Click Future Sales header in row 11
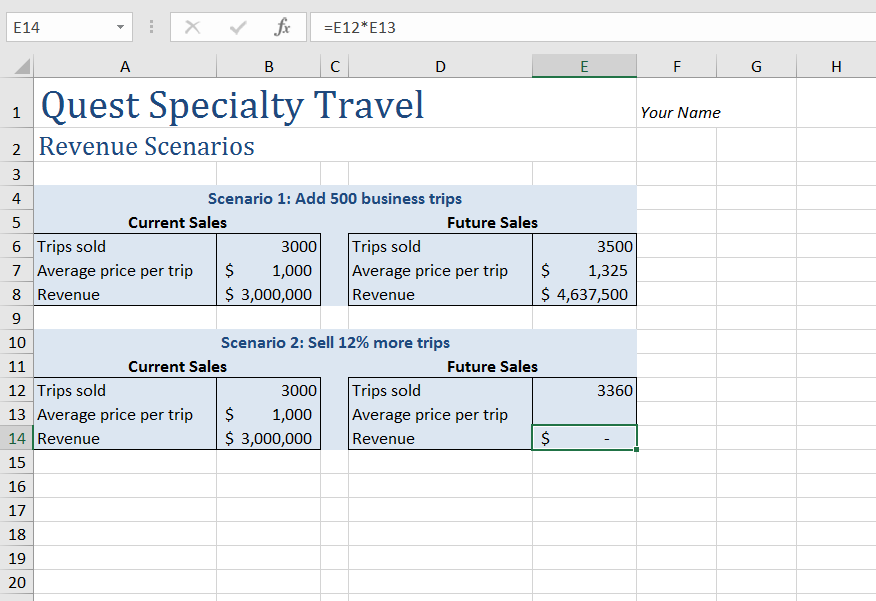The width and height of the screenshot is (876, 601). pyautogui.click(x=492, y=366)
